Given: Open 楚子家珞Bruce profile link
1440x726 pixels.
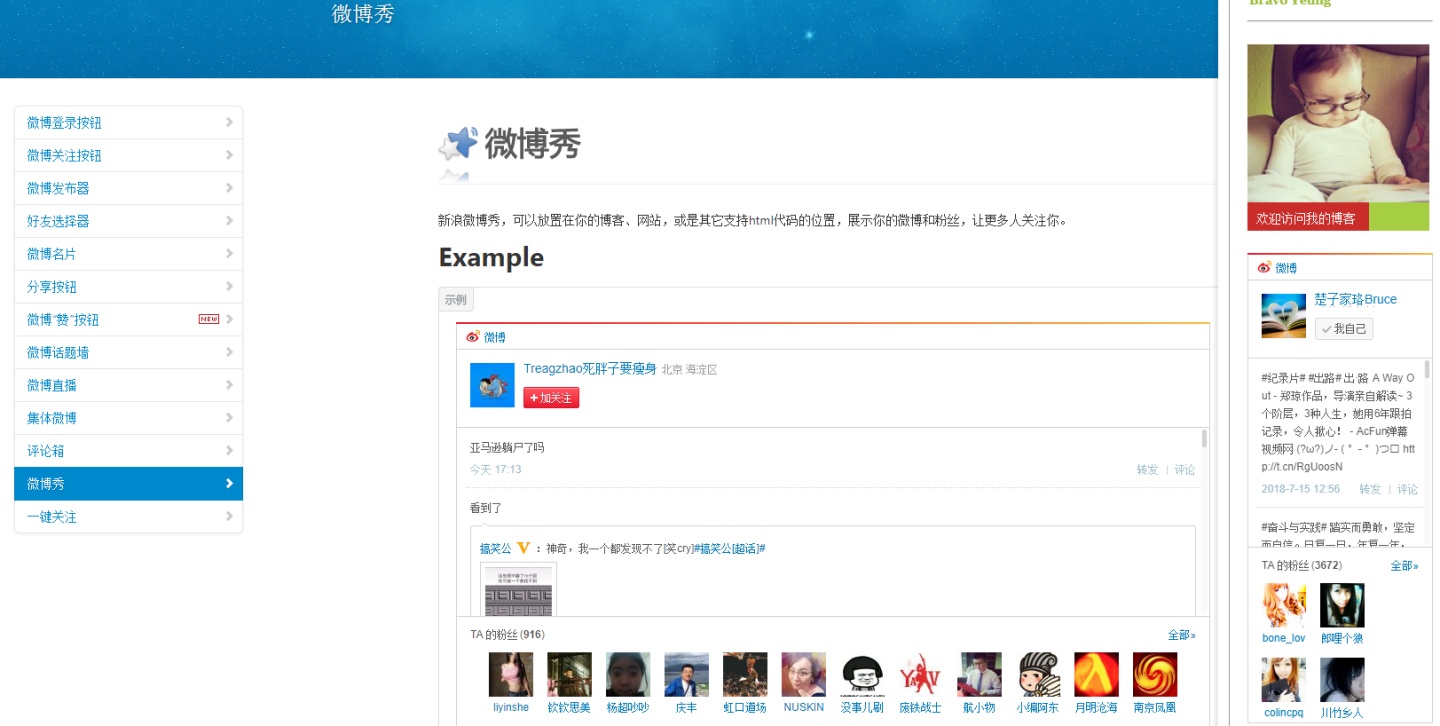Looking at the screenshot, I should (1355, 299).
